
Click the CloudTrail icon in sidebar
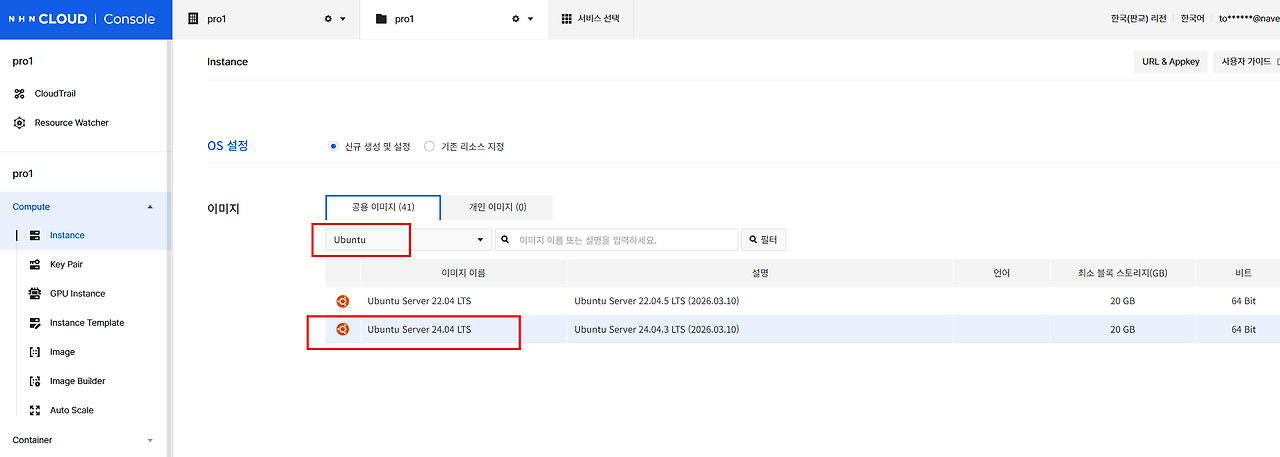coord(19,94)
